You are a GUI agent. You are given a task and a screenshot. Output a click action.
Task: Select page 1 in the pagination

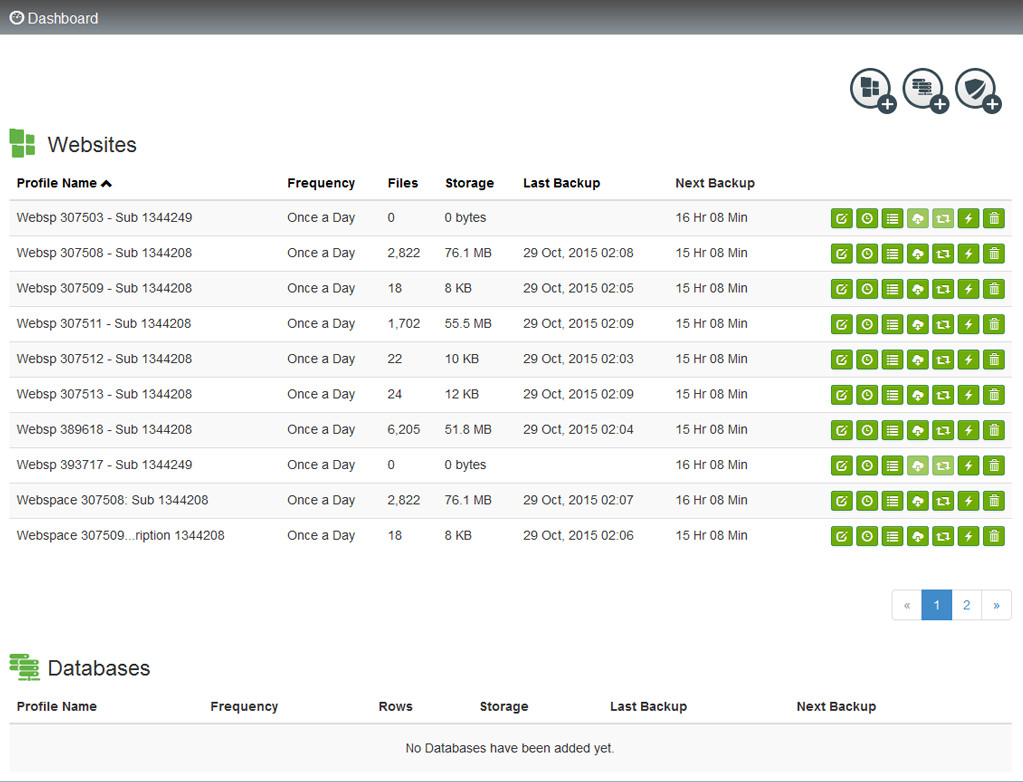tap(936, 605)
